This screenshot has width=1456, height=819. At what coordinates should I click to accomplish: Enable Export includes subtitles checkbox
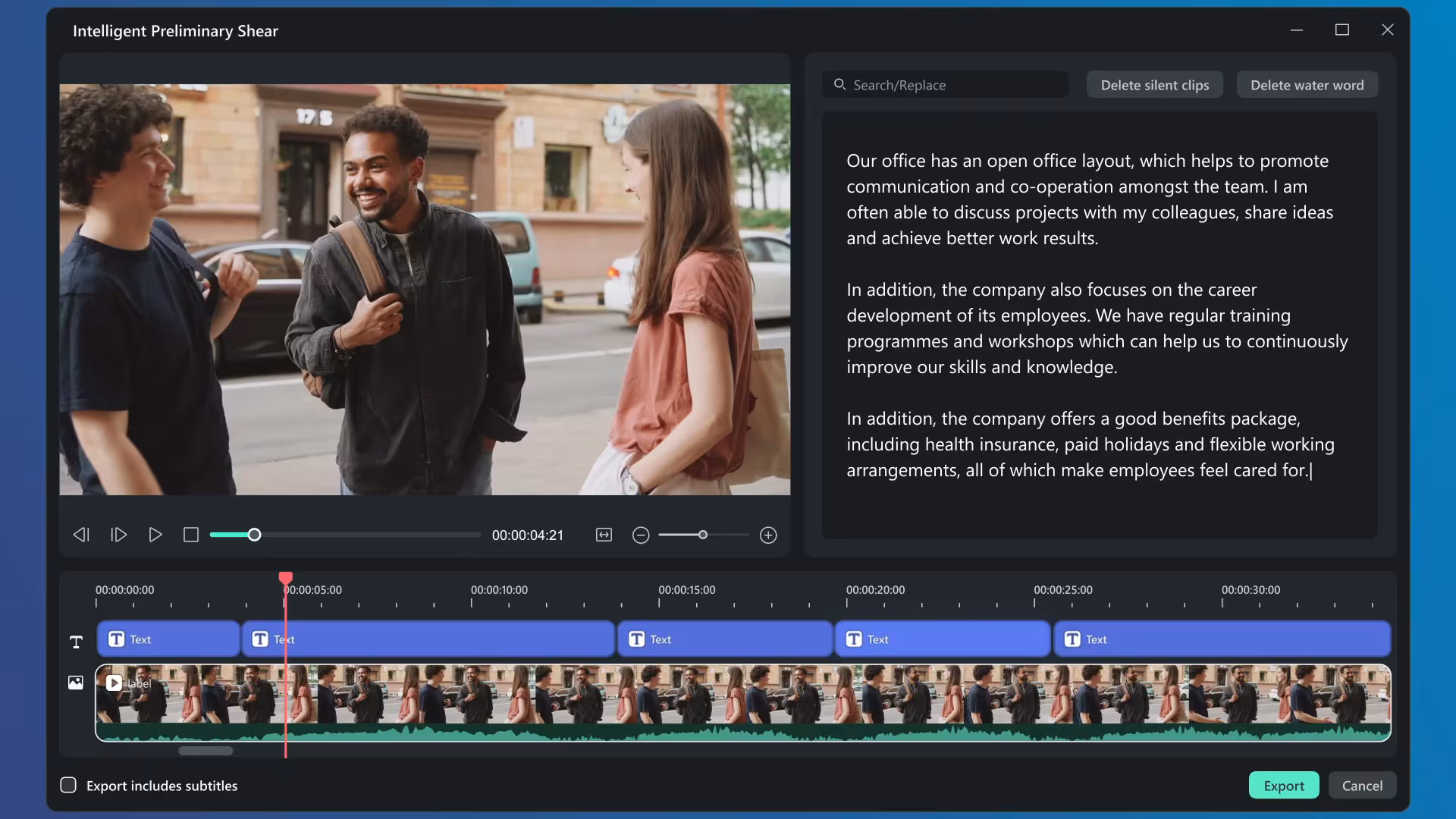[x=68, y=785]
